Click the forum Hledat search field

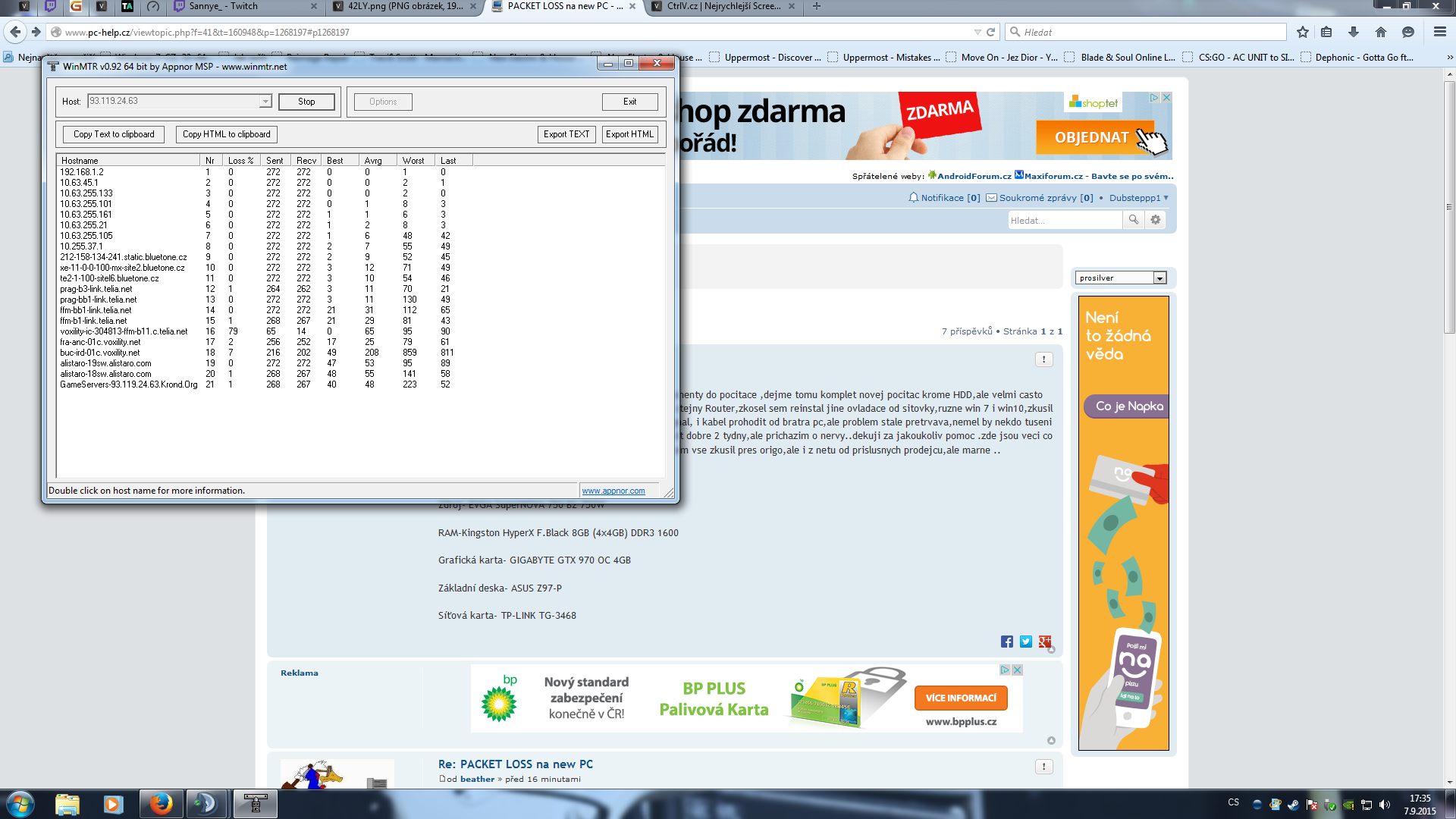1064,220
